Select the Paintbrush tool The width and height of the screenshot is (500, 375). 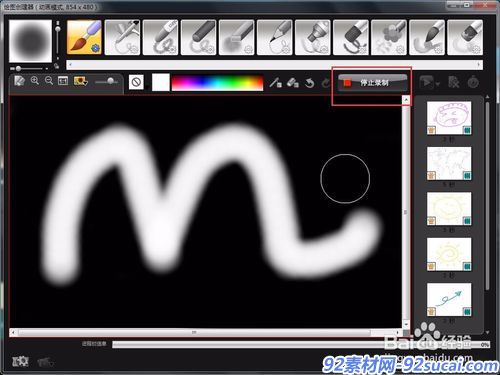[84, 37]
